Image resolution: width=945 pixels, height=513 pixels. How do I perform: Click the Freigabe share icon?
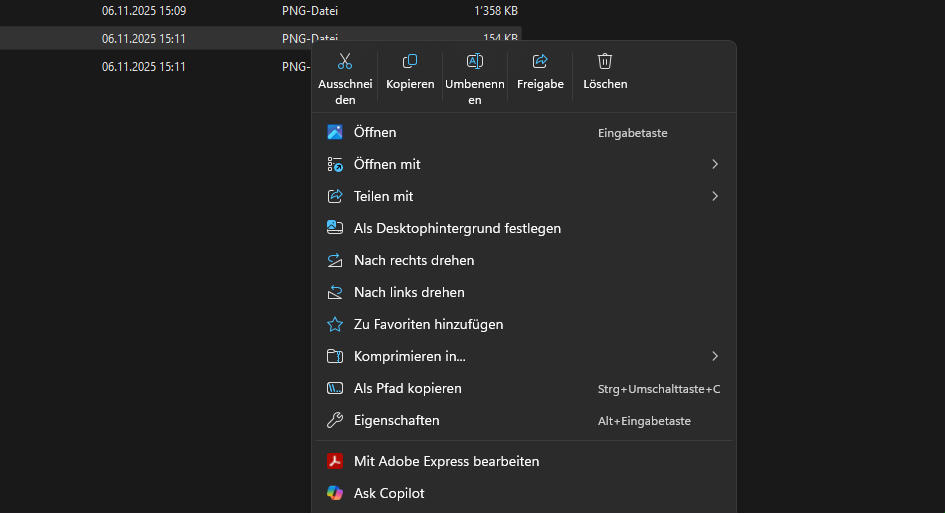coord(540,61)
